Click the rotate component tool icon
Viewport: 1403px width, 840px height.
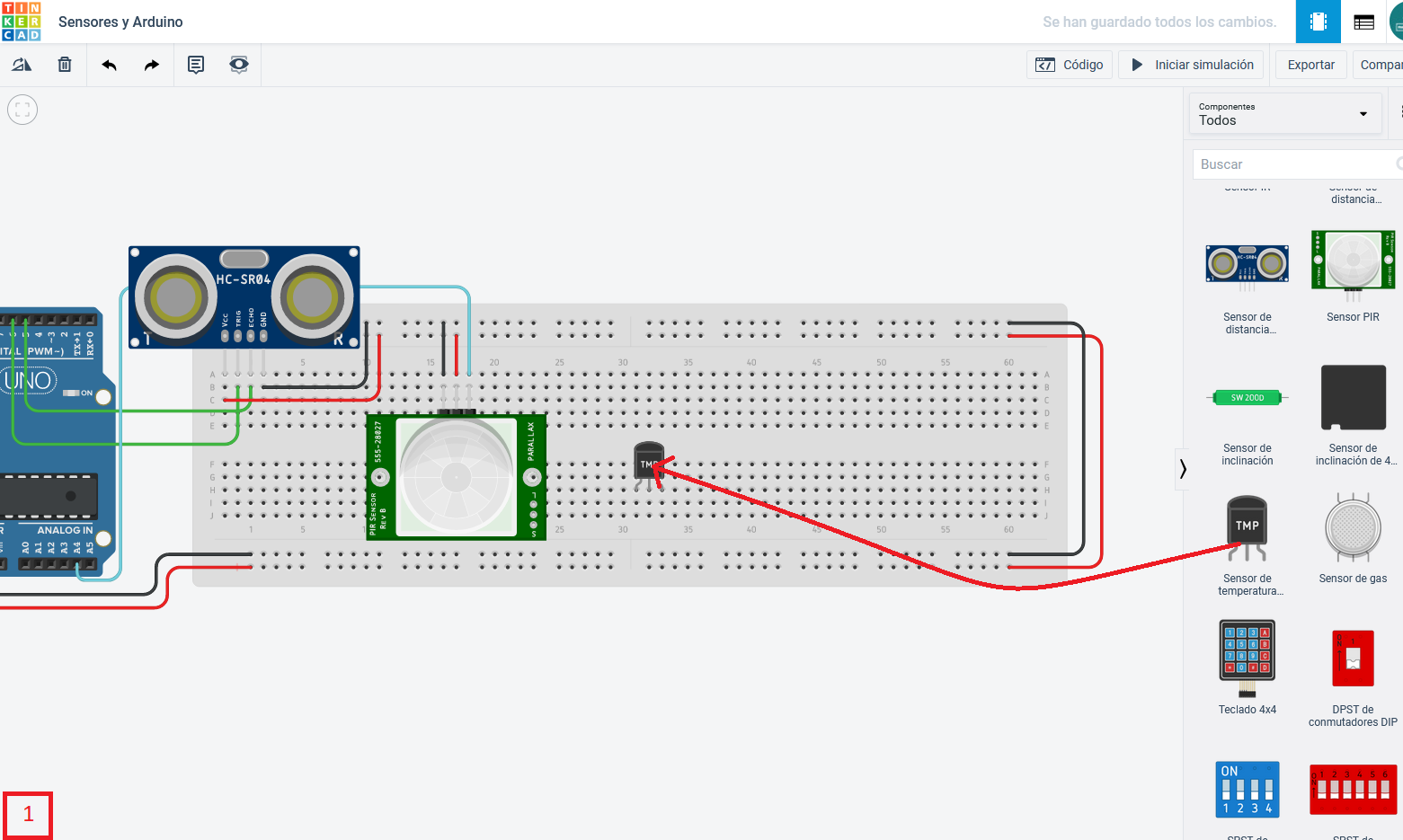[22, 65]
